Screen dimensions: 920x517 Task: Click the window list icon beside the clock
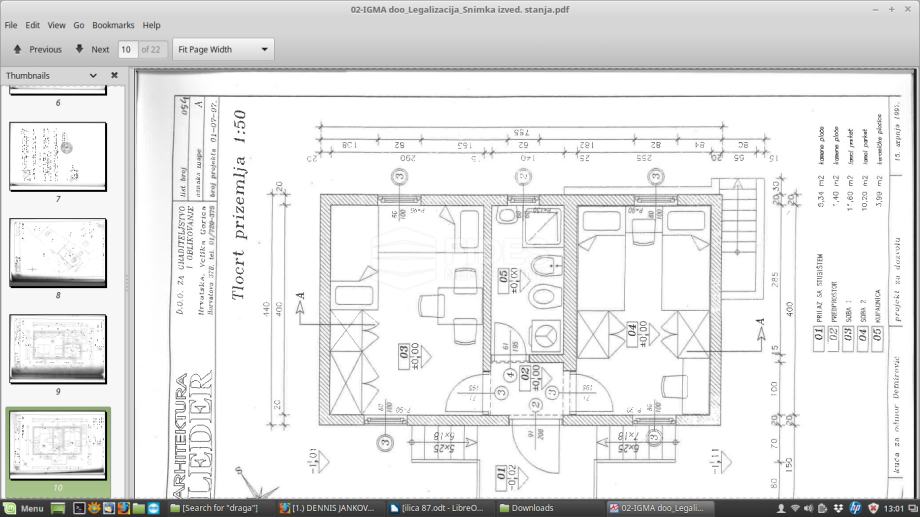(x=912, y=508)
